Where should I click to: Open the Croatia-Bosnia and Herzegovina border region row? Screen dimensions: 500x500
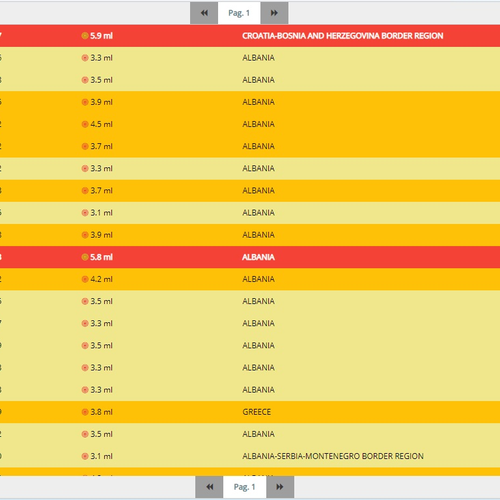point(250,36)
